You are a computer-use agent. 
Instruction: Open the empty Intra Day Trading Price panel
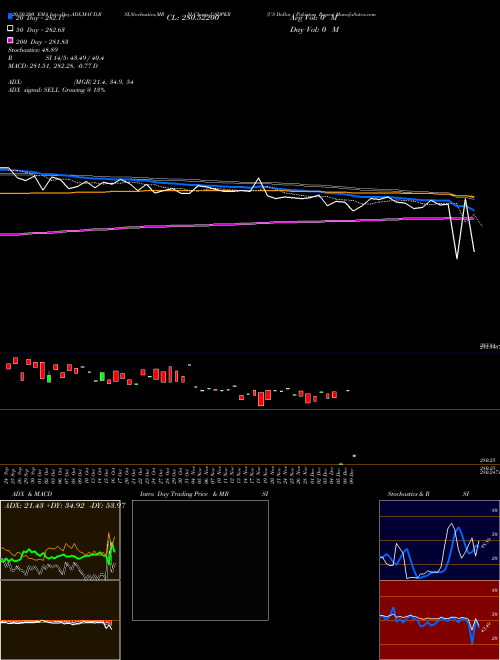(200, 560)
